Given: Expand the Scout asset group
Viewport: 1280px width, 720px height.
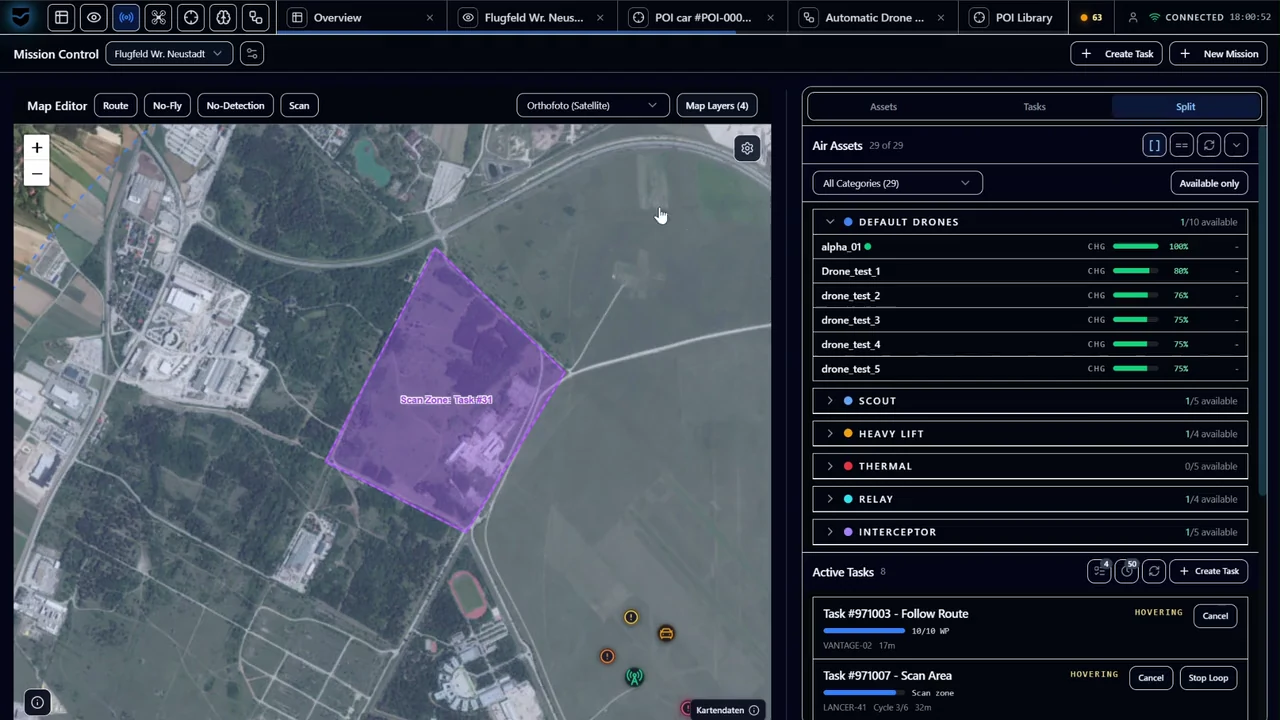Looking at the screenshot, I should (x=830, y=401).
